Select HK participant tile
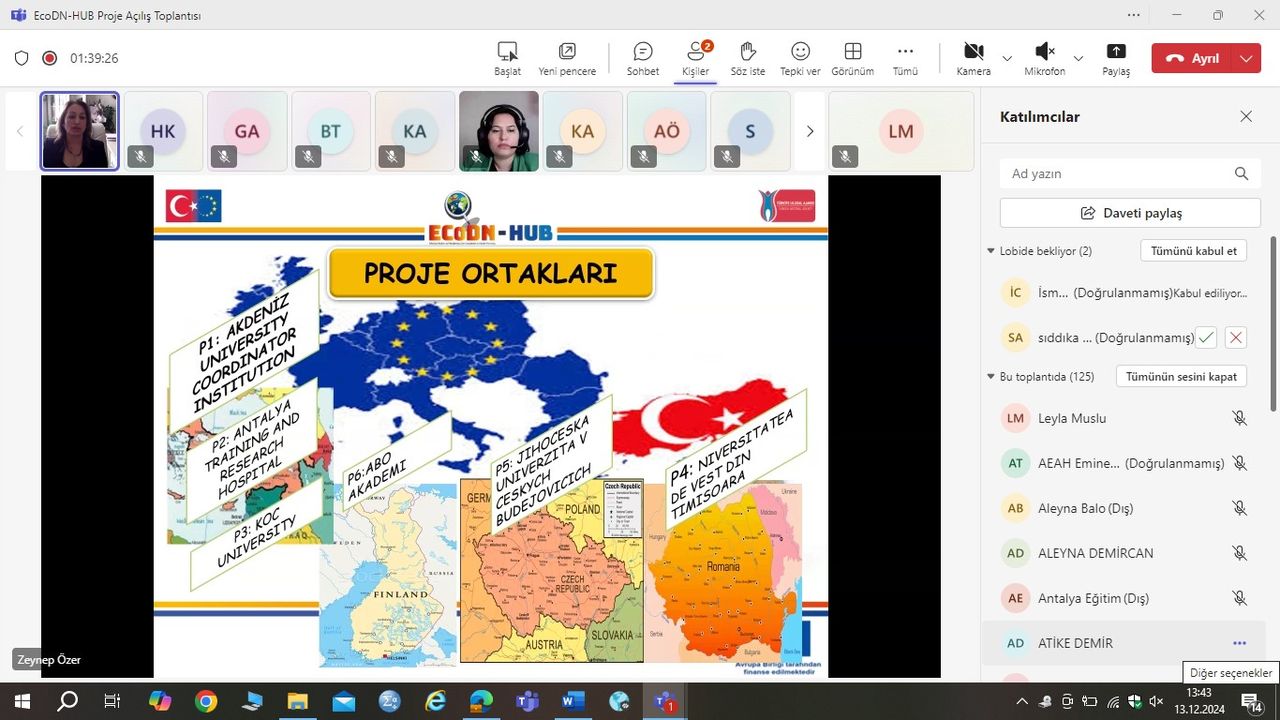 pos(163,131)
